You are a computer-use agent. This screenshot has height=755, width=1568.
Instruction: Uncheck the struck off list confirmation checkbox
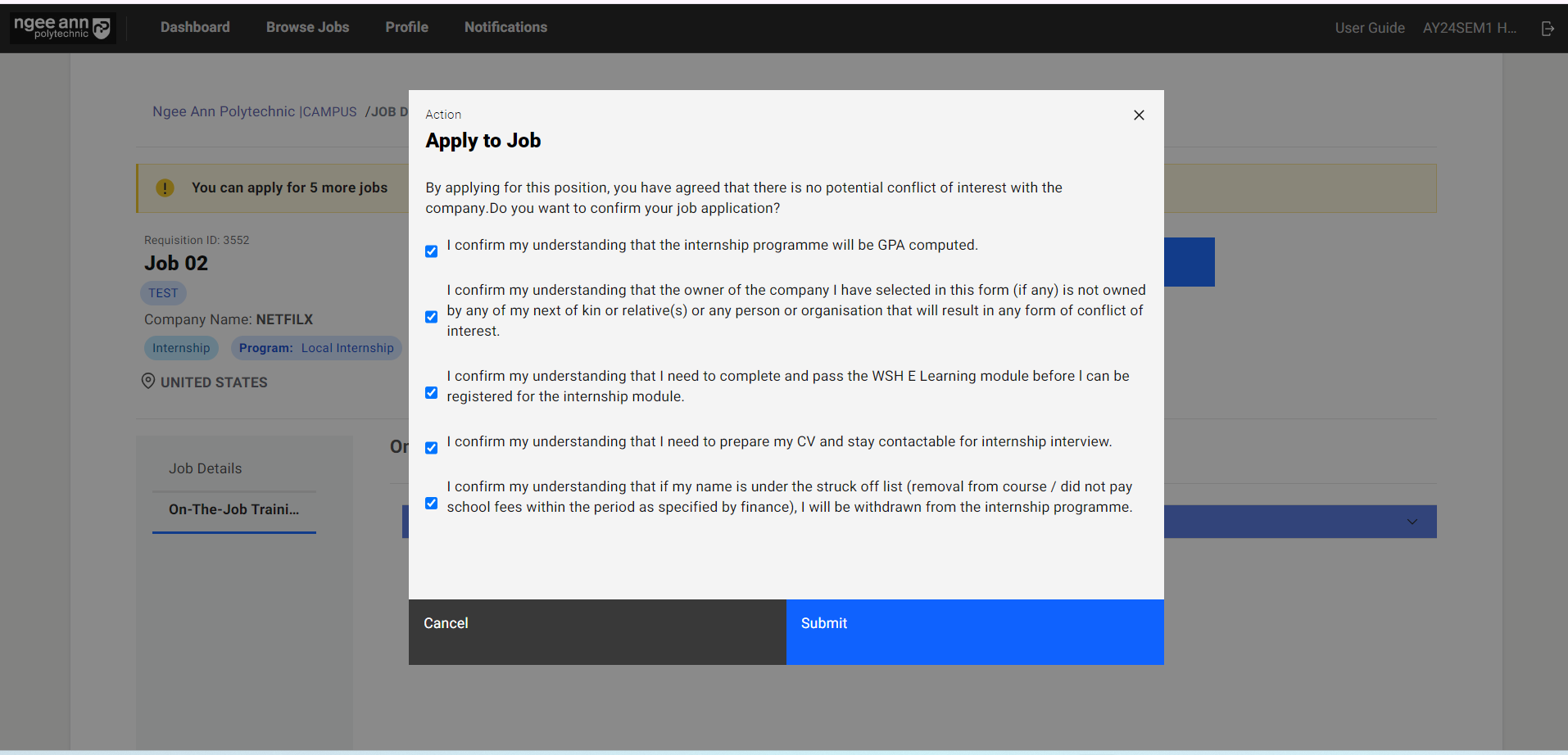[x=431, y=503]
